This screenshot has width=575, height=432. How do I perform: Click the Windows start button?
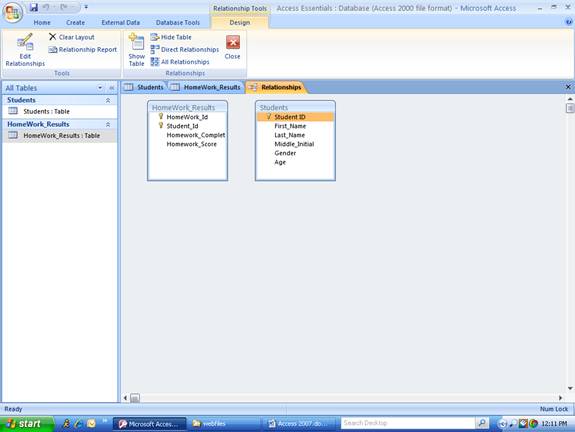25,424
